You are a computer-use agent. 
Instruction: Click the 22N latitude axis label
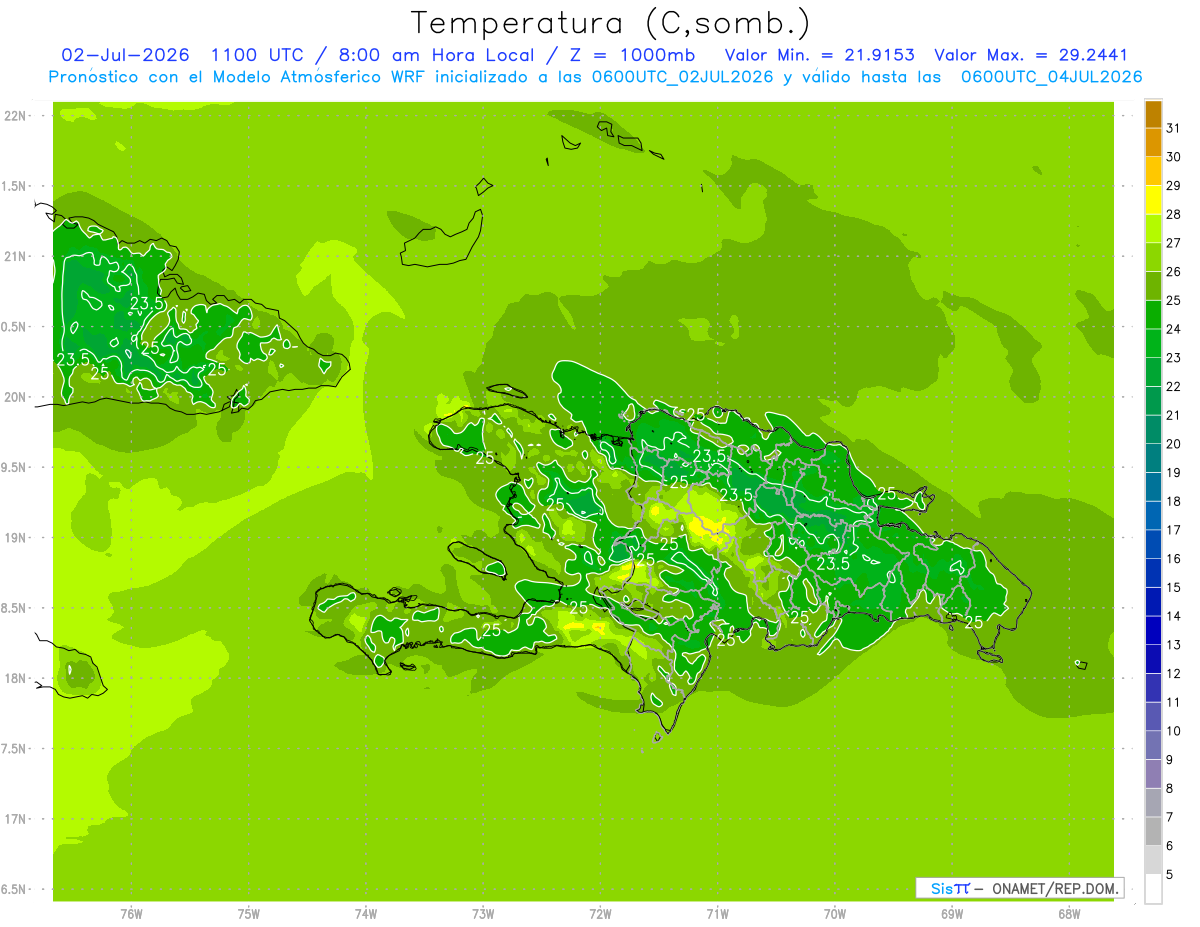(14, 116)
